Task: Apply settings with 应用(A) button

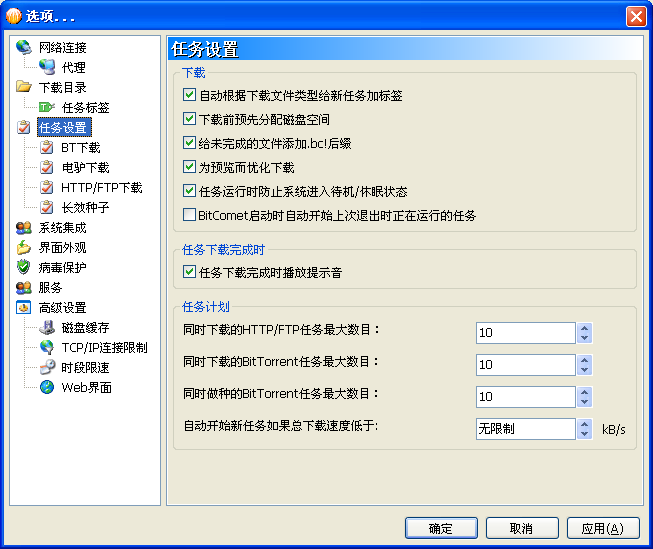Action: coord(603,528)
